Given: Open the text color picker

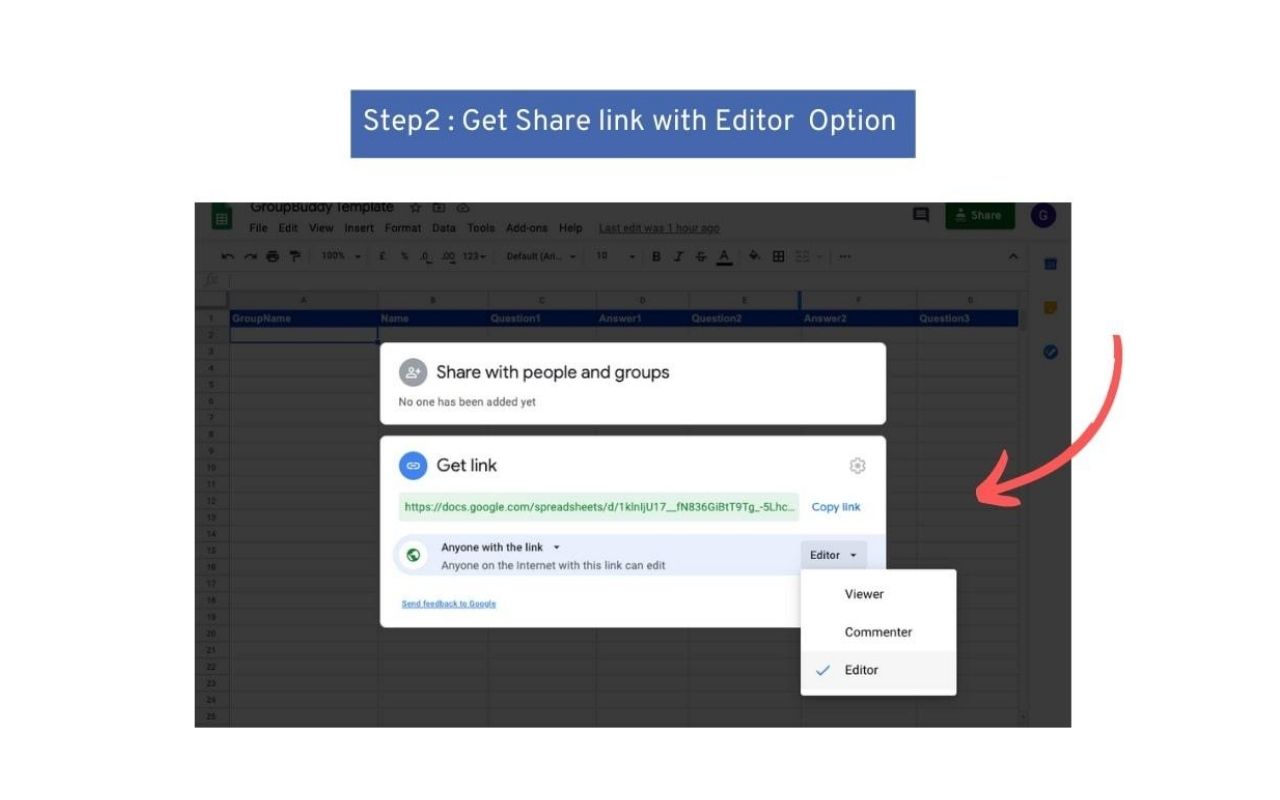Looking at the screenshot, I should coord(724,257).
